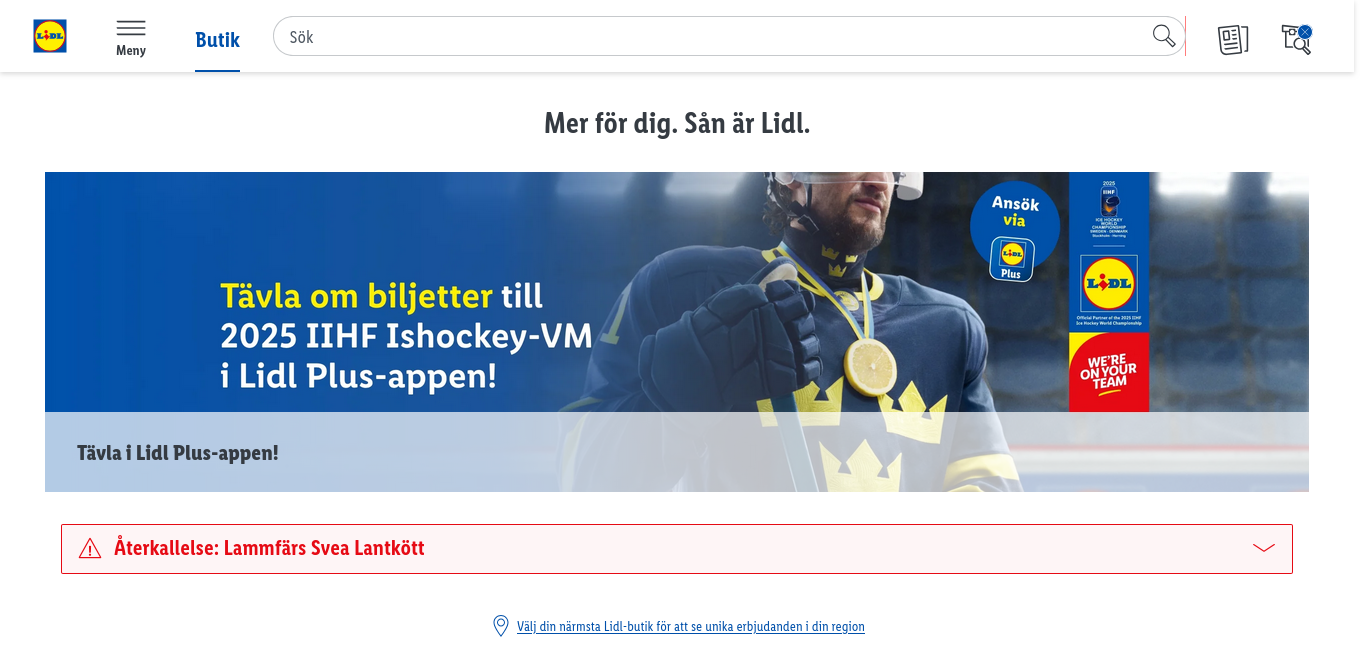
Task: Click the IIHF World Championship logo
Action: (1109, 208)
